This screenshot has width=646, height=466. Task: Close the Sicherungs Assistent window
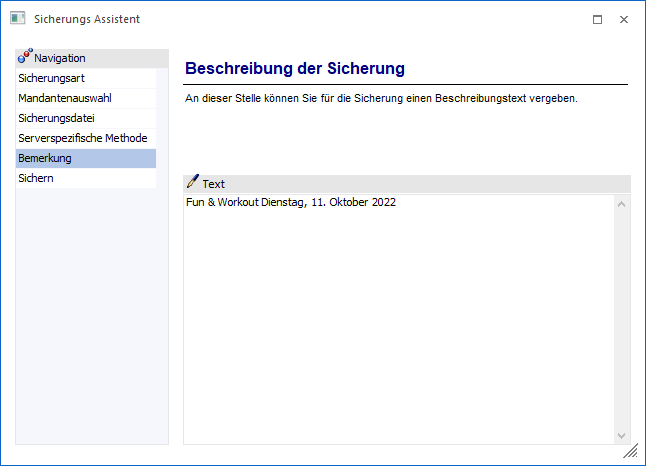[624, 19]
